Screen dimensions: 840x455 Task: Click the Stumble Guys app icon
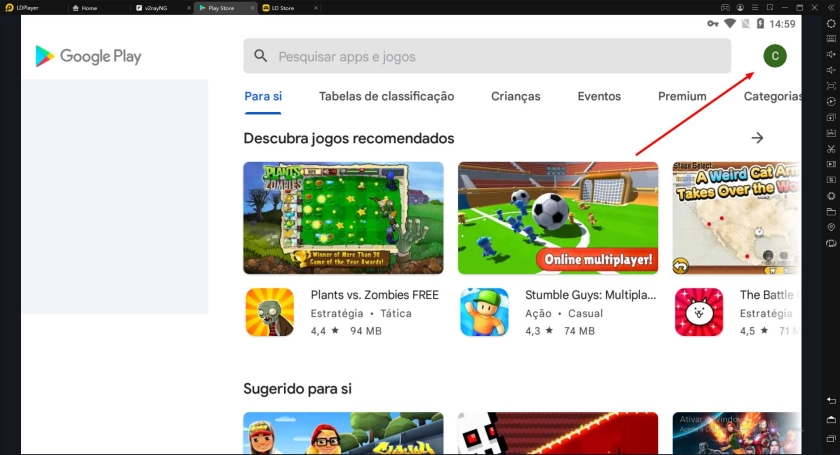pos(484,312)
